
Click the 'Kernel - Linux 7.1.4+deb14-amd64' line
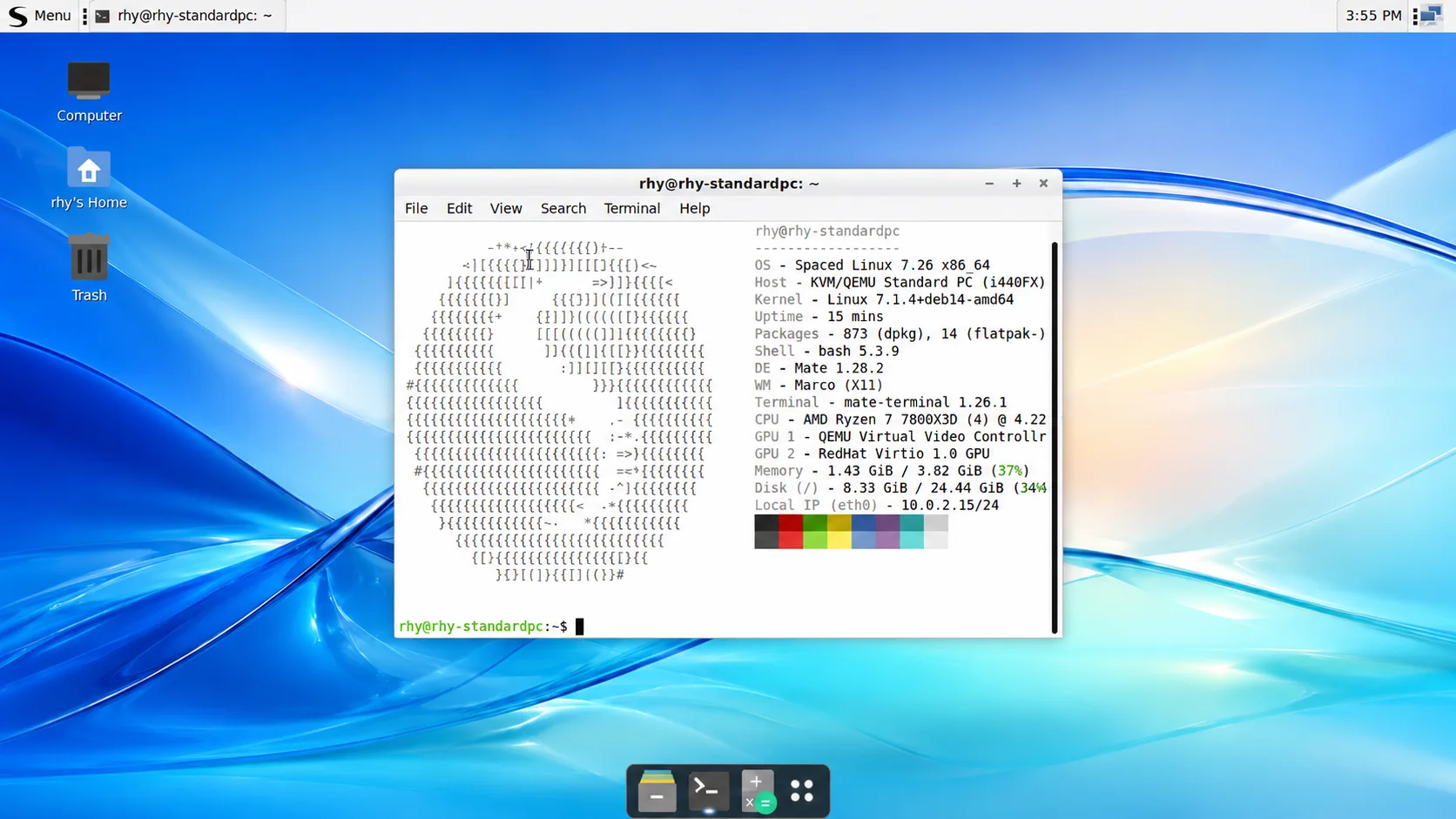[x=884, y=299]
